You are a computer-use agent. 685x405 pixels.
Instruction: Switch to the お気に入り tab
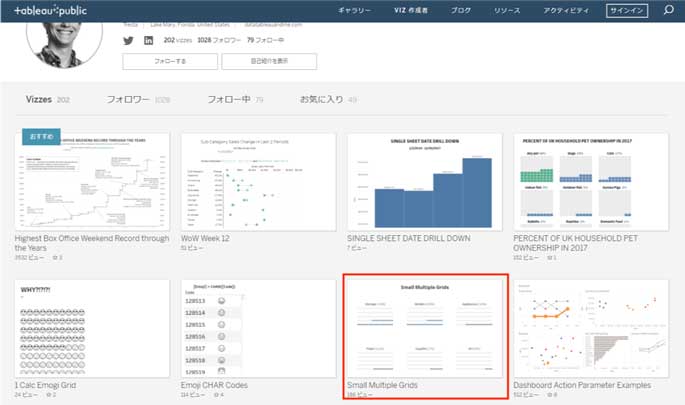coord(322,100)
